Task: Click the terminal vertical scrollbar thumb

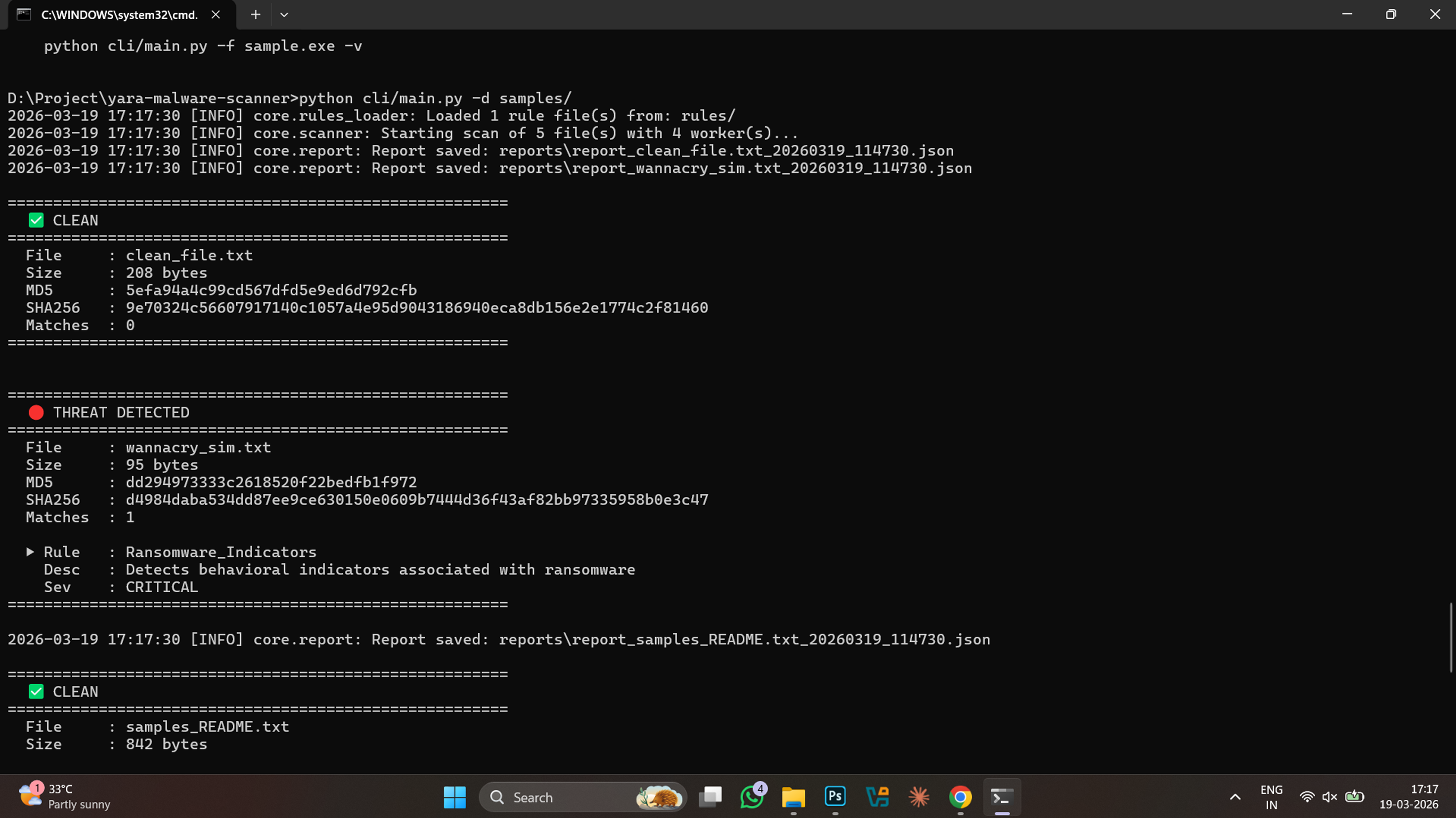Action: [x=1450, y=638]
